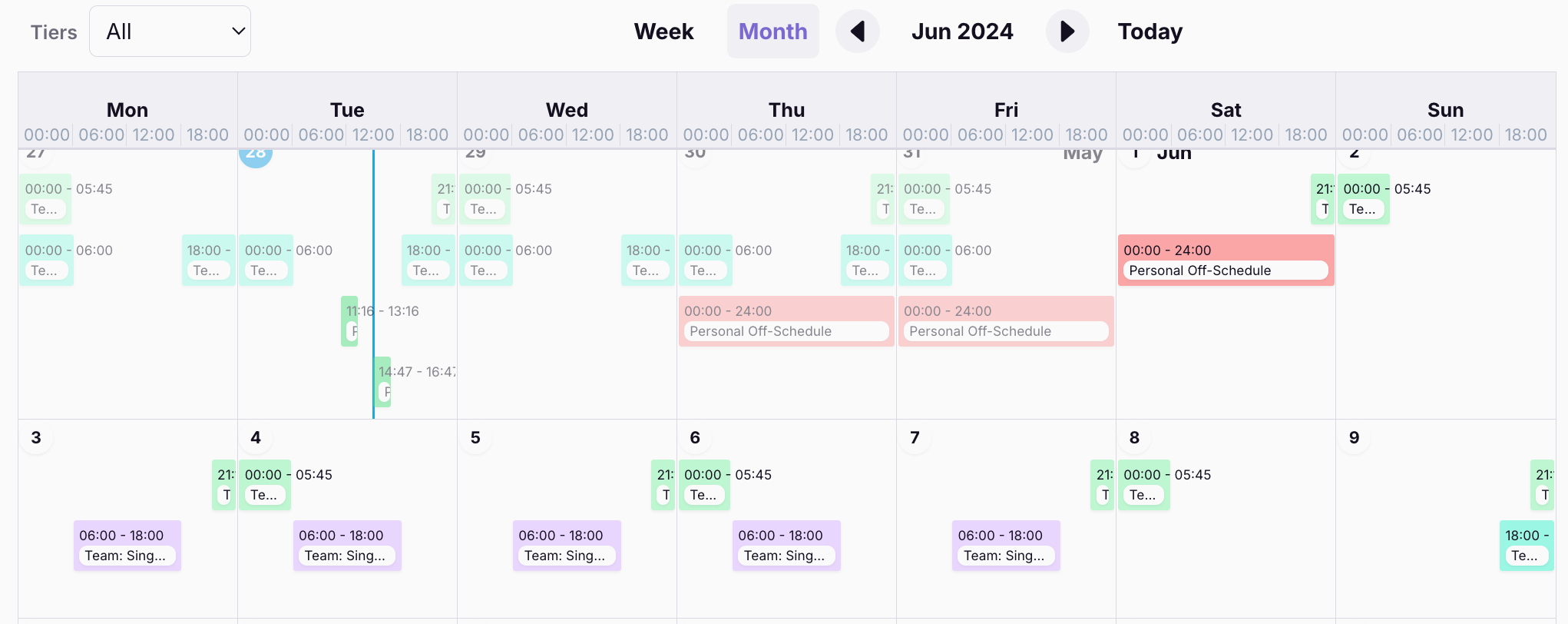Jump to Today in the calendar
Image resolution: width=1568 pixels, height=624 pixels.
[1150, 32]
